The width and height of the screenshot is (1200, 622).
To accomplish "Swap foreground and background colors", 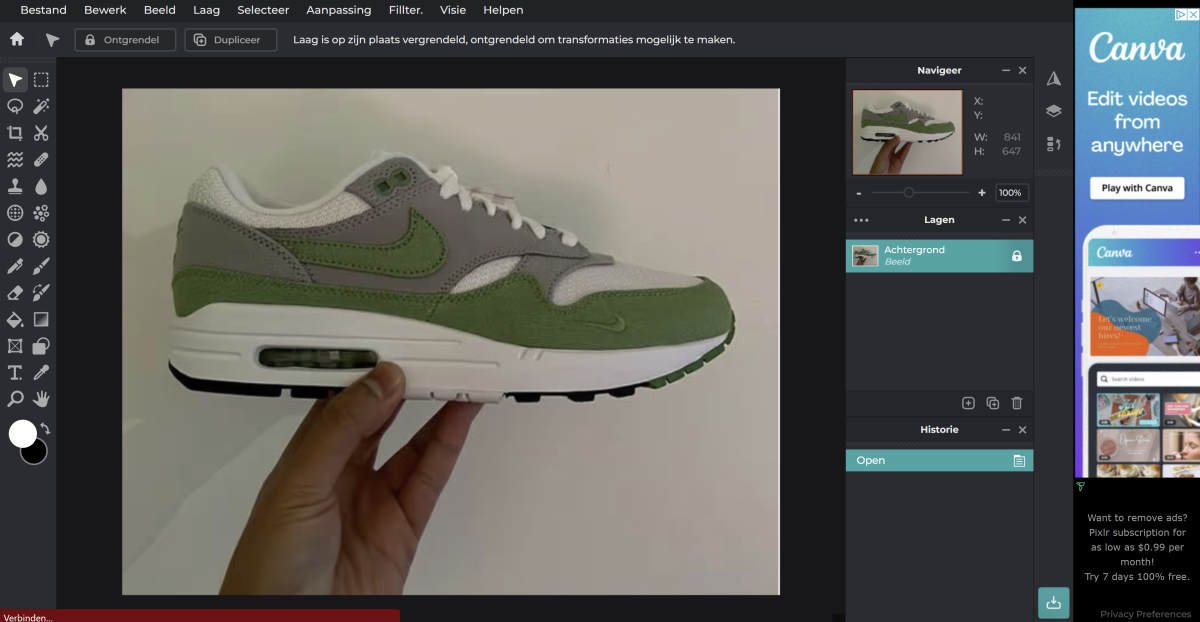I will 45,429.
